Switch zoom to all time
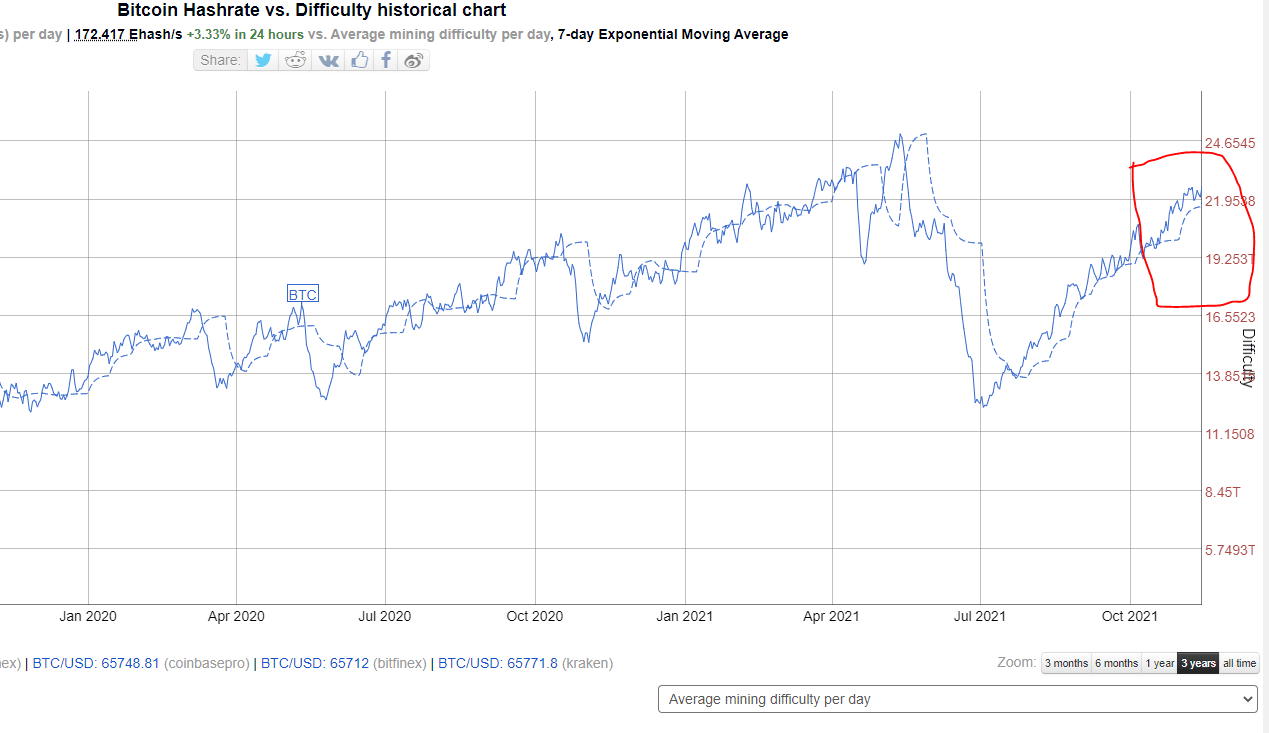 (1239, 663)
